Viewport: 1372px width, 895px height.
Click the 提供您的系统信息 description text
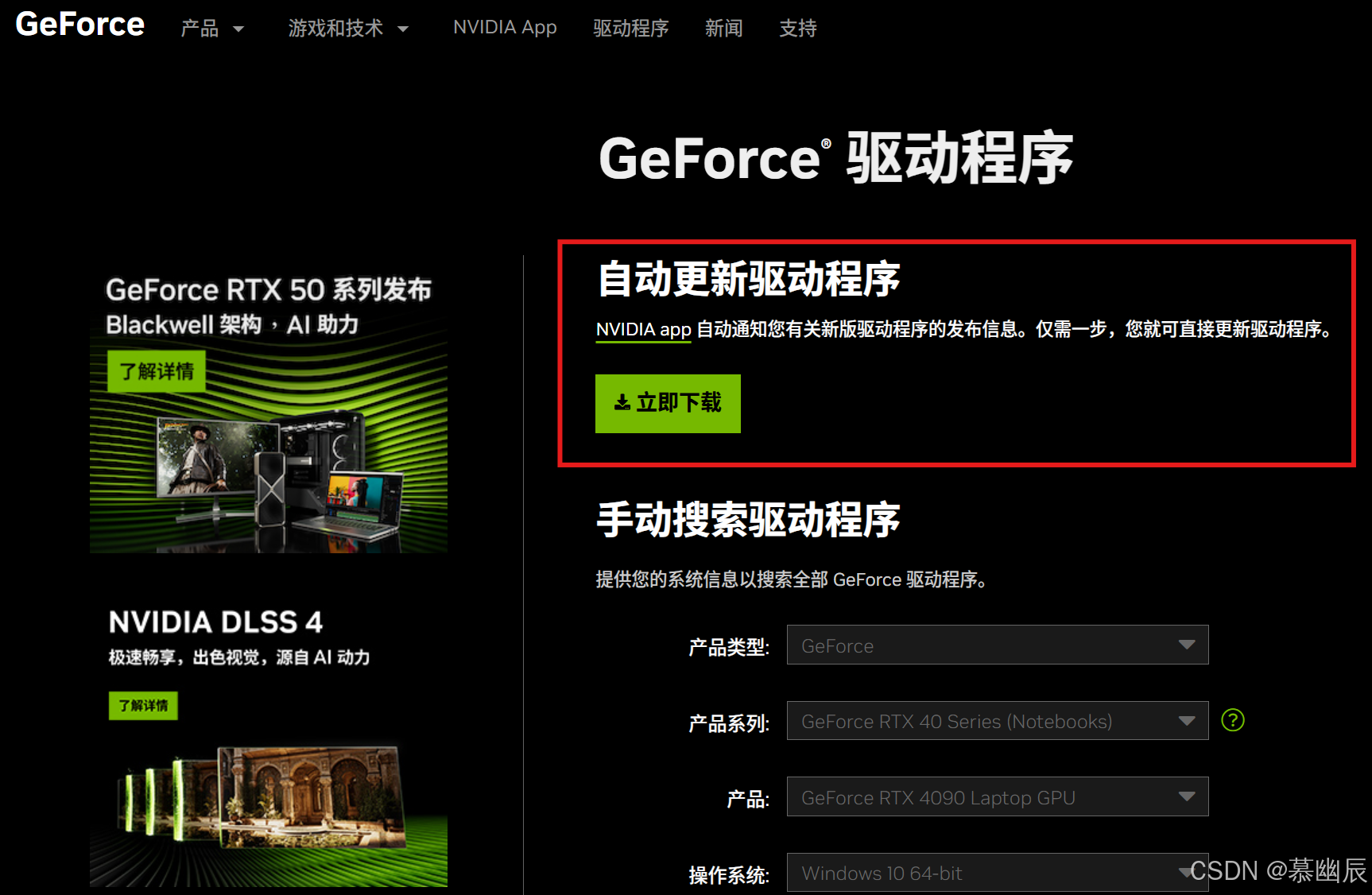pyautogui.click(x=791, y=579)
